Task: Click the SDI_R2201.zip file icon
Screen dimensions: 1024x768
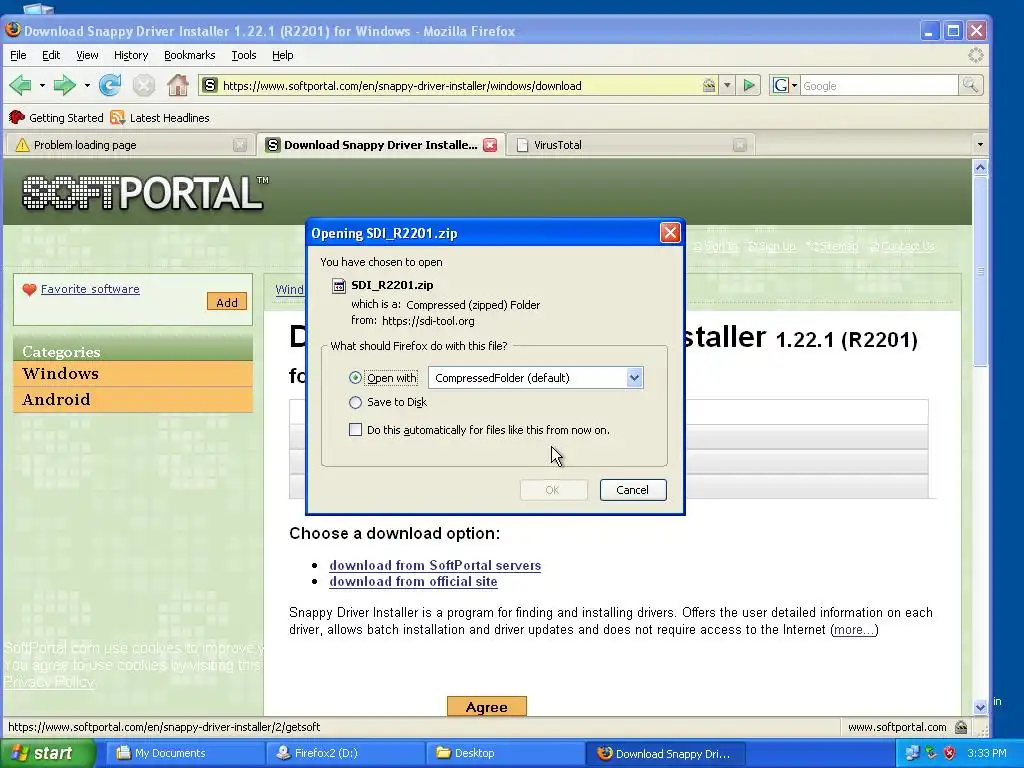Action: [x=339, y=285]
